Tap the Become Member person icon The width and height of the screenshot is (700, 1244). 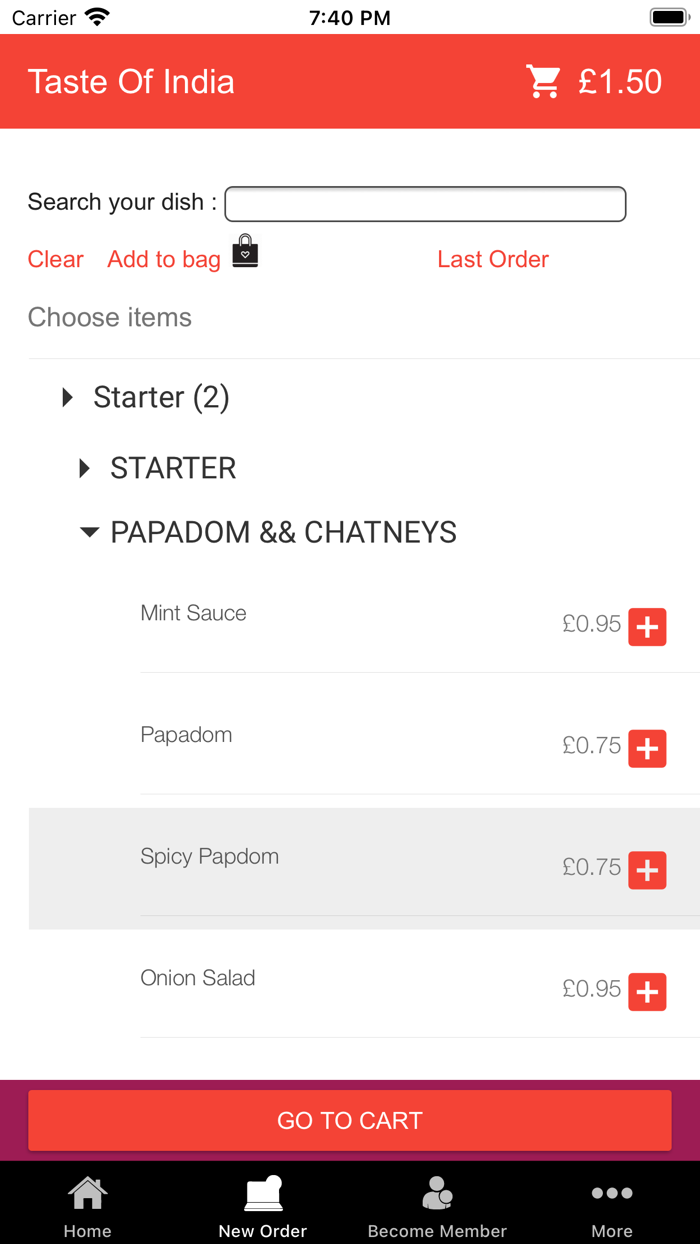pyautogui.click(x=437, y=1191)
